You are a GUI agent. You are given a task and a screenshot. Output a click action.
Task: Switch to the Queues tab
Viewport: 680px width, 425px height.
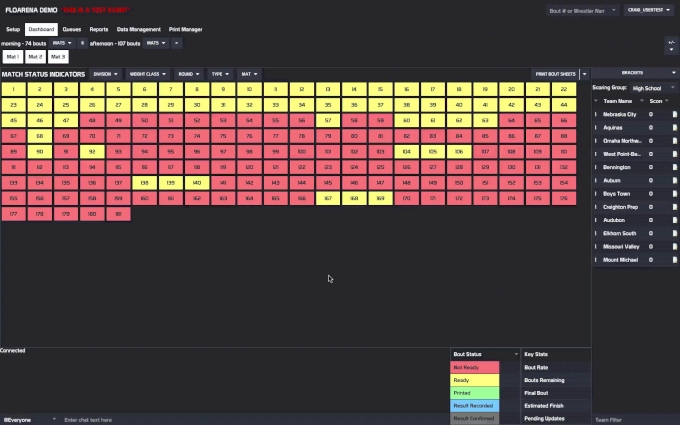tap(72, 29)
